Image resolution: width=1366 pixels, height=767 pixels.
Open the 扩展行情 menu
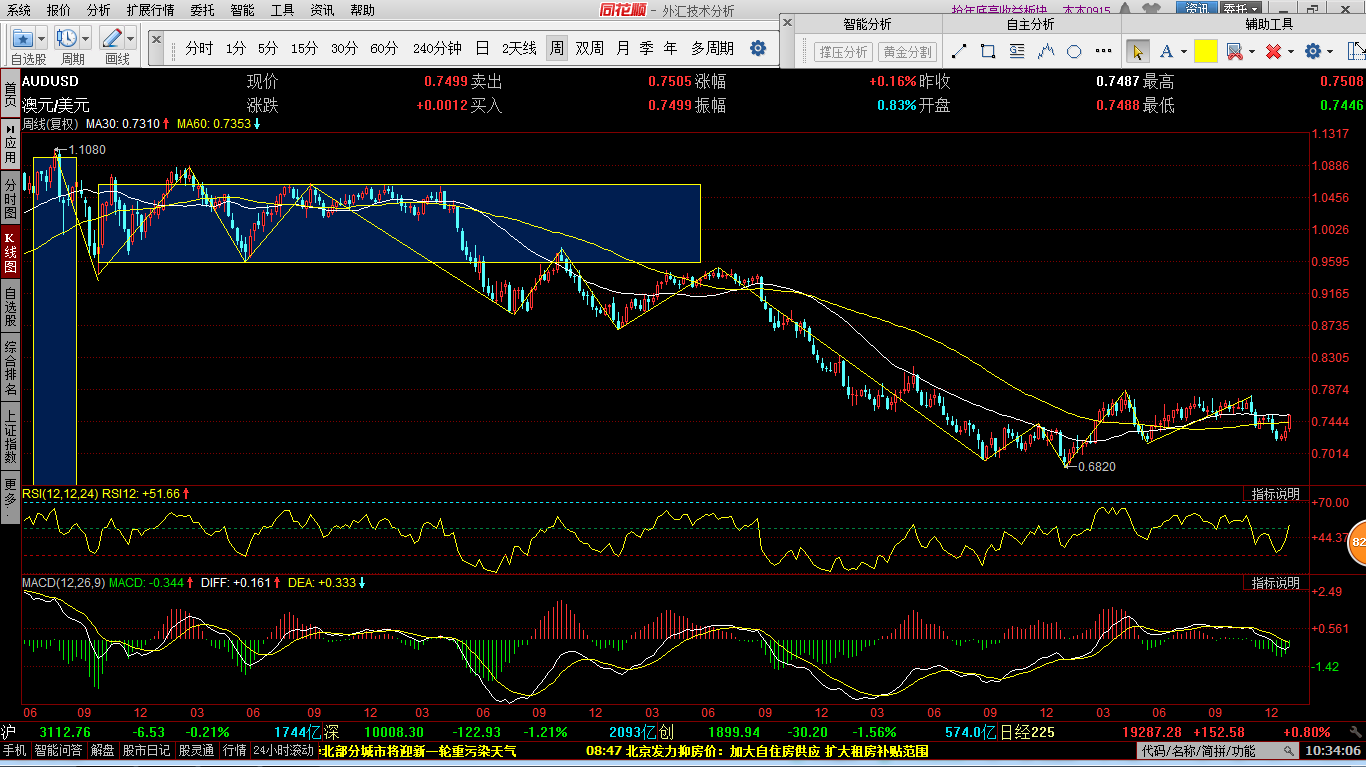tap(150, 10)
